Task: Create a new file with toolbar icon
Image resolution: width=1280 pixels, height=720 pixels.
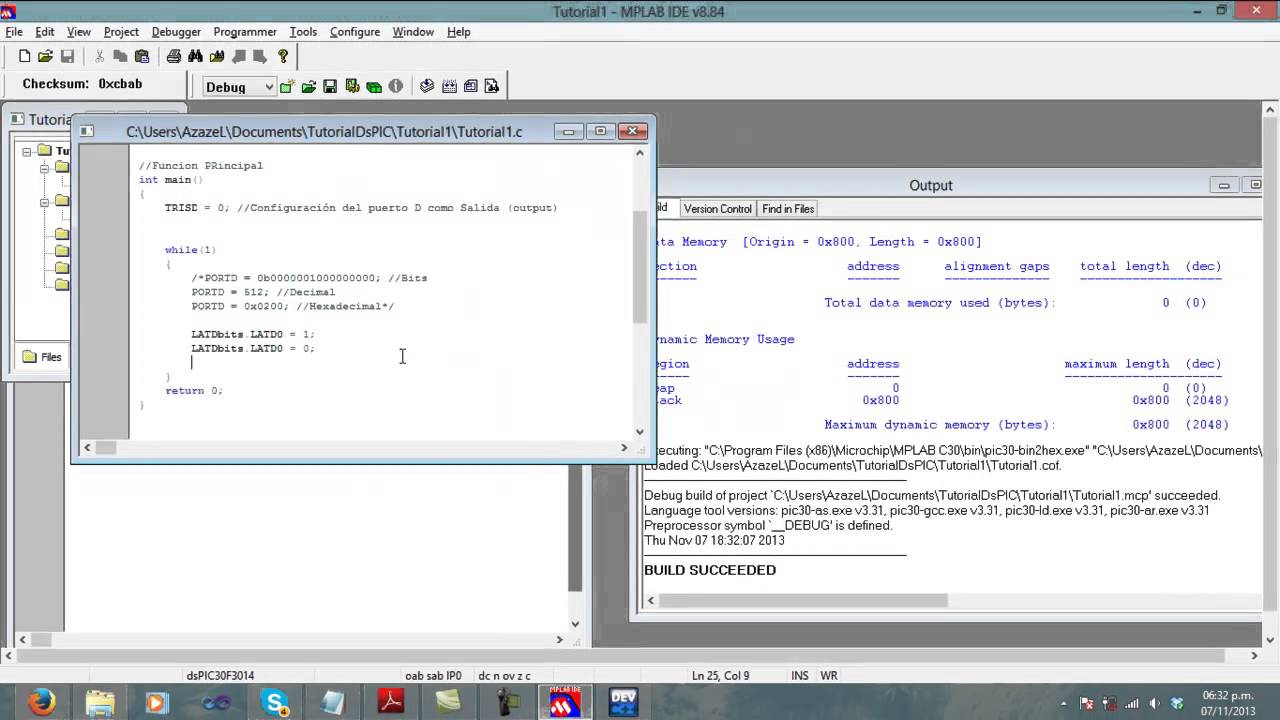Action: [x=25, y=57]
